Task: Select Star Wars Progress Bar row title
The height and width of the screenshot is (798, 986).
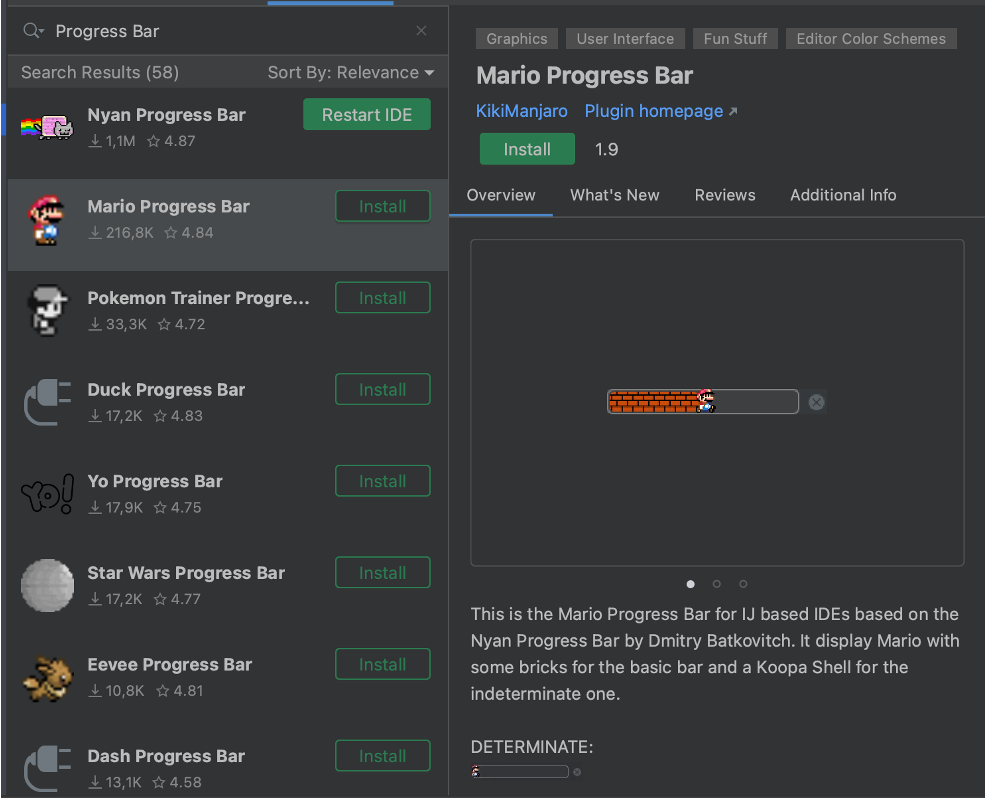Action: point(186,573)
